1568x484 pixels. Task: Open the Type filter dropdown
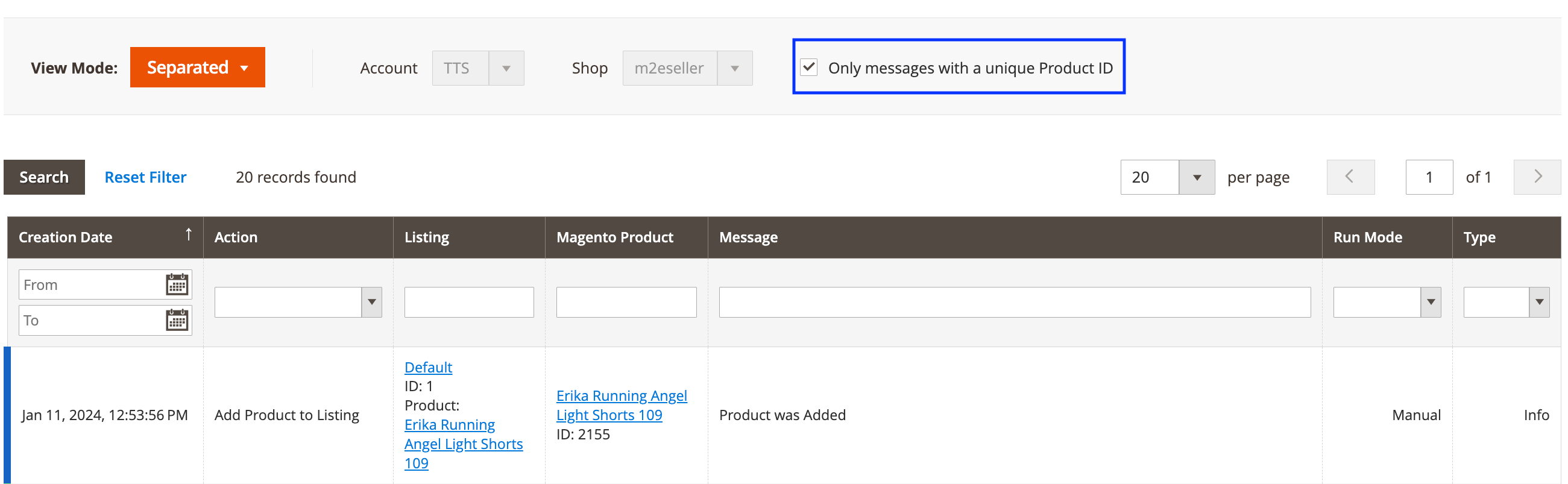coord(1539,302)
